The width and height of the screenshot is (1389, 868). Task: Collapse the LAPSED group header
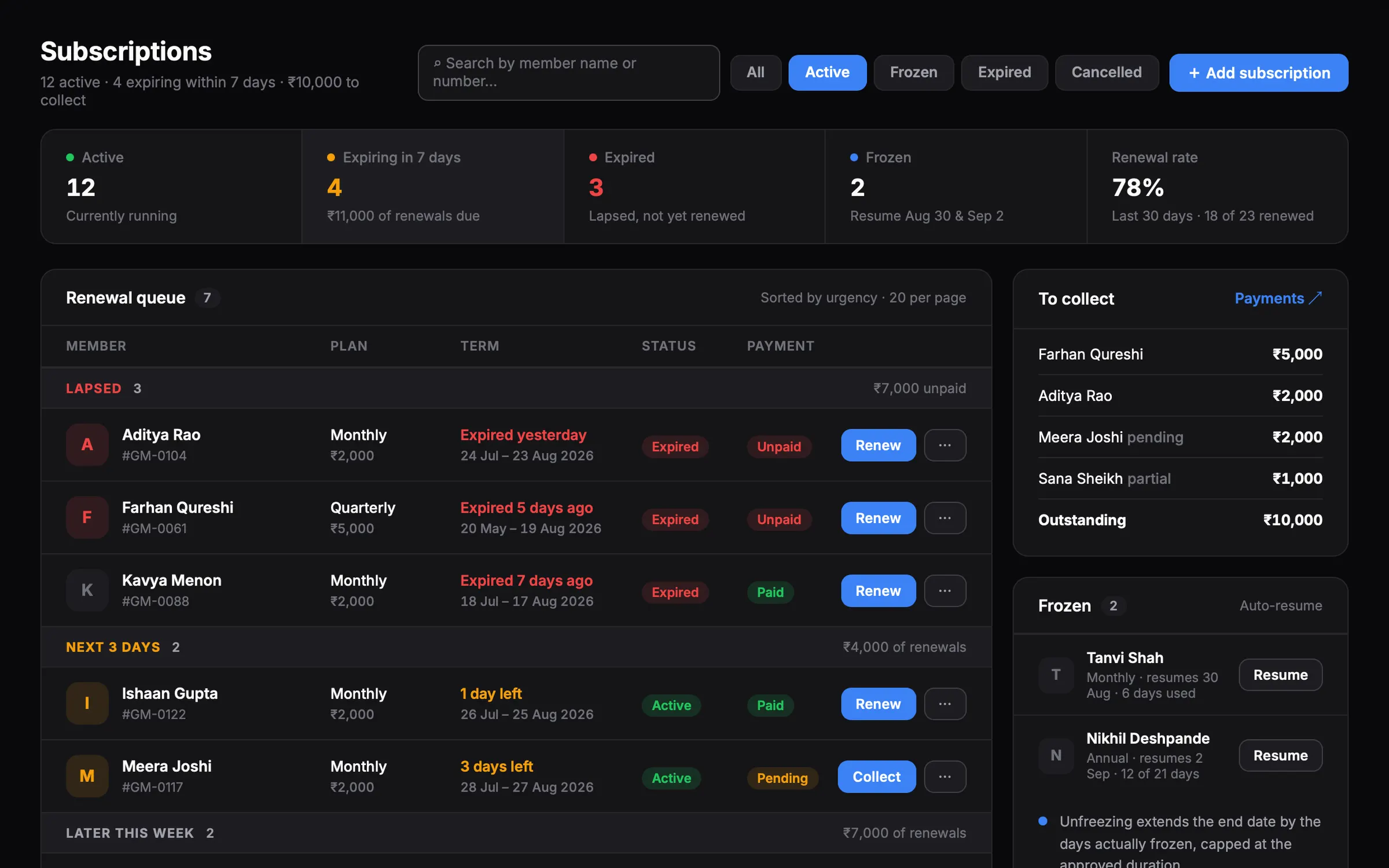coord(516,388)
